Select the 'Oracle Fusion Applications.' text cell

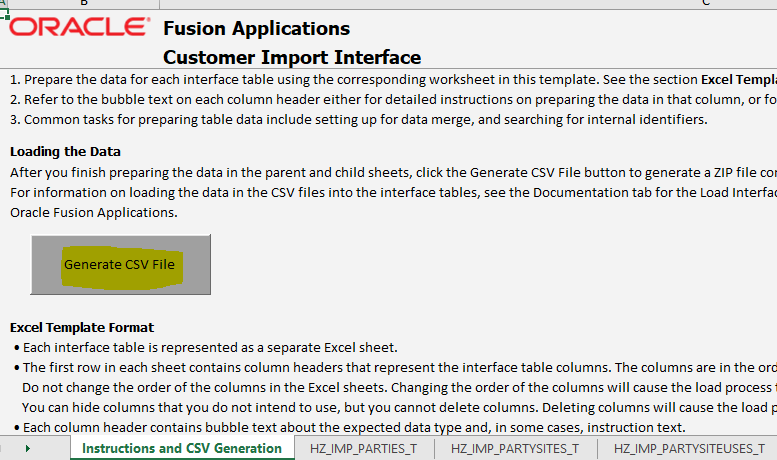click(x=94, y=213)
